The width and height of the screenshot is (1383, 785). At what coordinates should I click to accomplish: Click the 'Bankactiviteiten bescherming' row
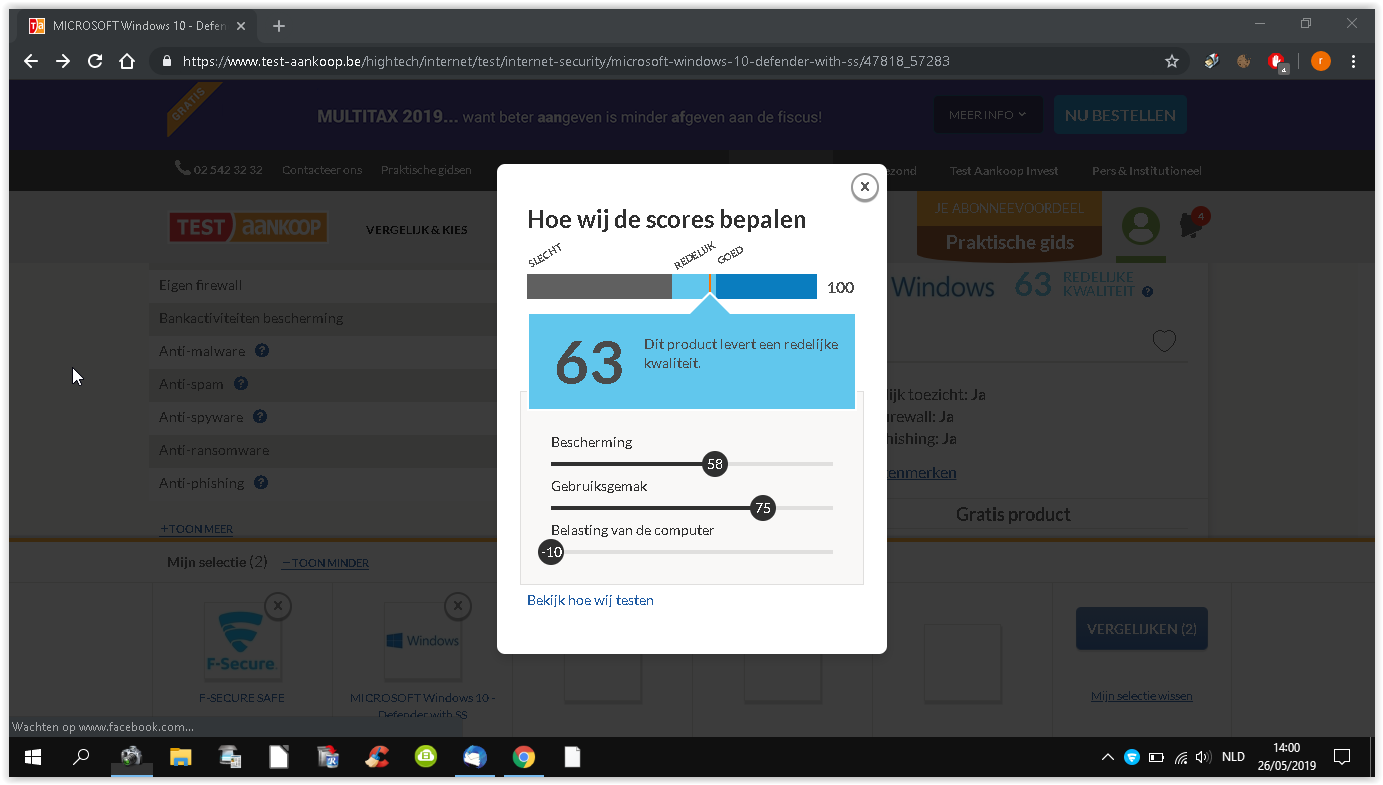click(323, 318)
